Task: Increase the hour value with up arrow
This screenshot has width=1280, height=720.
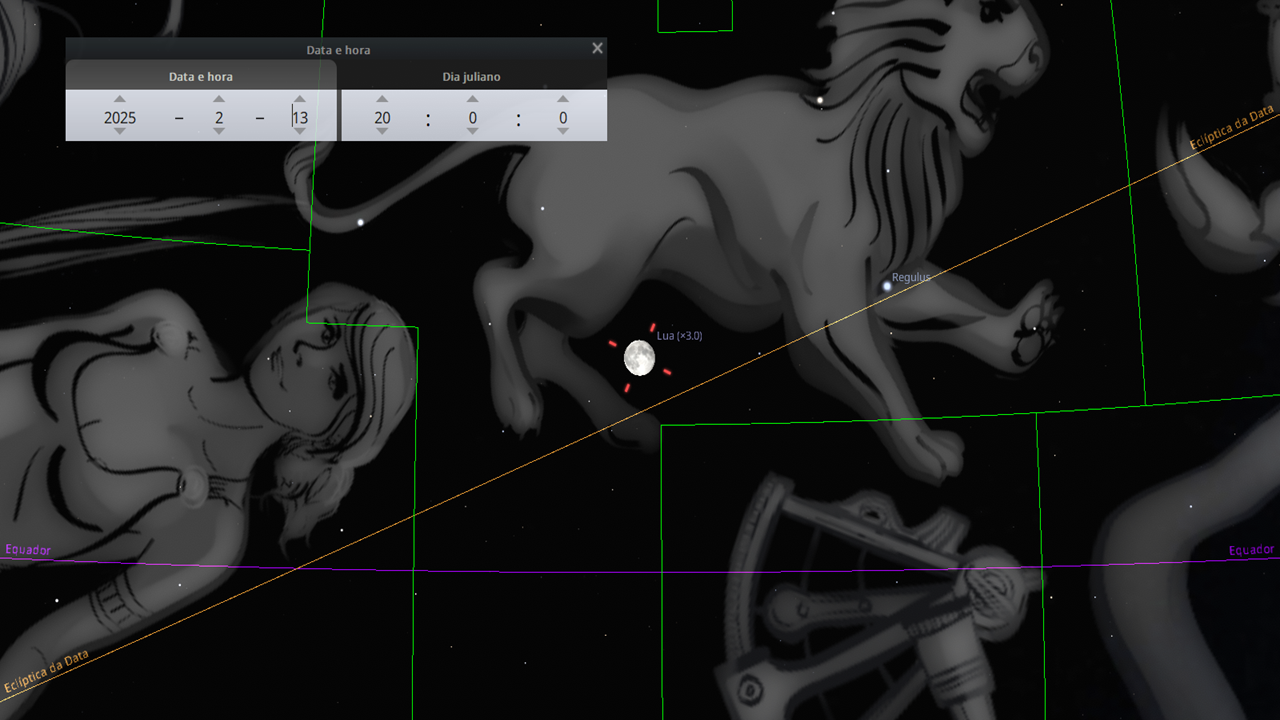Action: [x=382, y=99]
